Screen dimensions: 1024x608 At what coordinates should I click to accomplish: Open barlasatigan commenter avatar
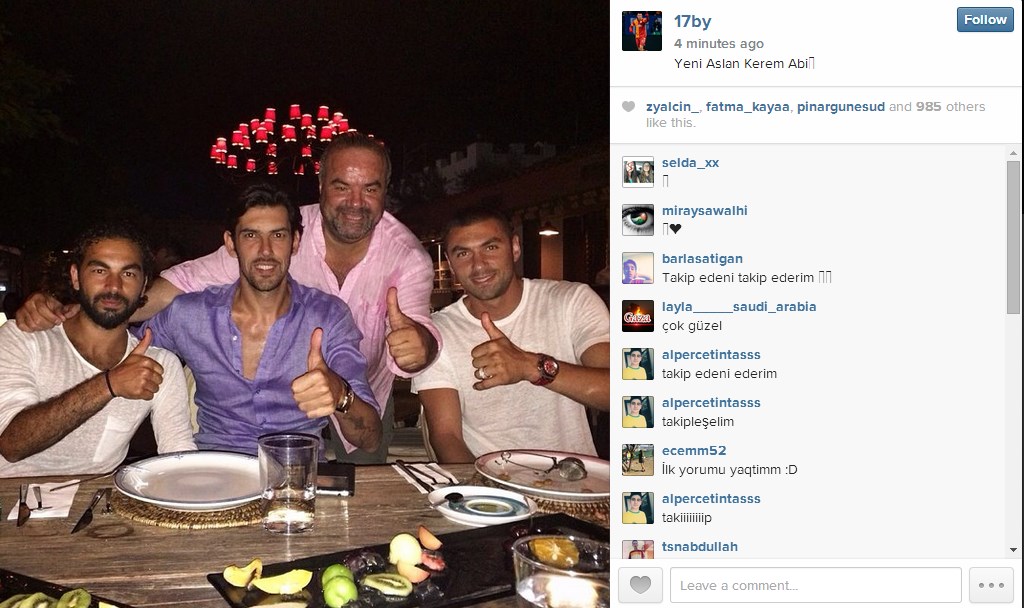(637, 268)
